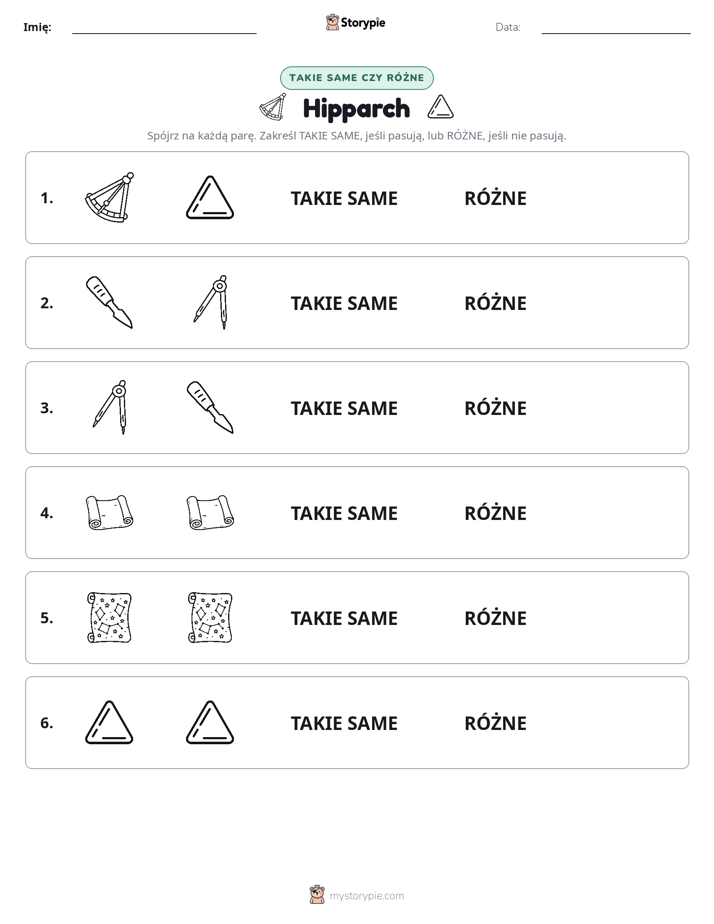Choose TAKIE SAME for pair 4
714x924 pixels.
click(x=344, y=513)
